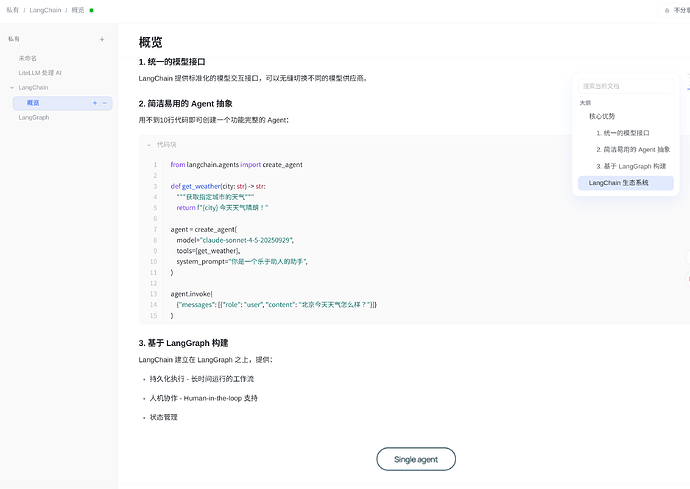Jump to 1. 统一的模型接口 in outline
This screenshot has height=489, width=690.
[x=623, y=133]
